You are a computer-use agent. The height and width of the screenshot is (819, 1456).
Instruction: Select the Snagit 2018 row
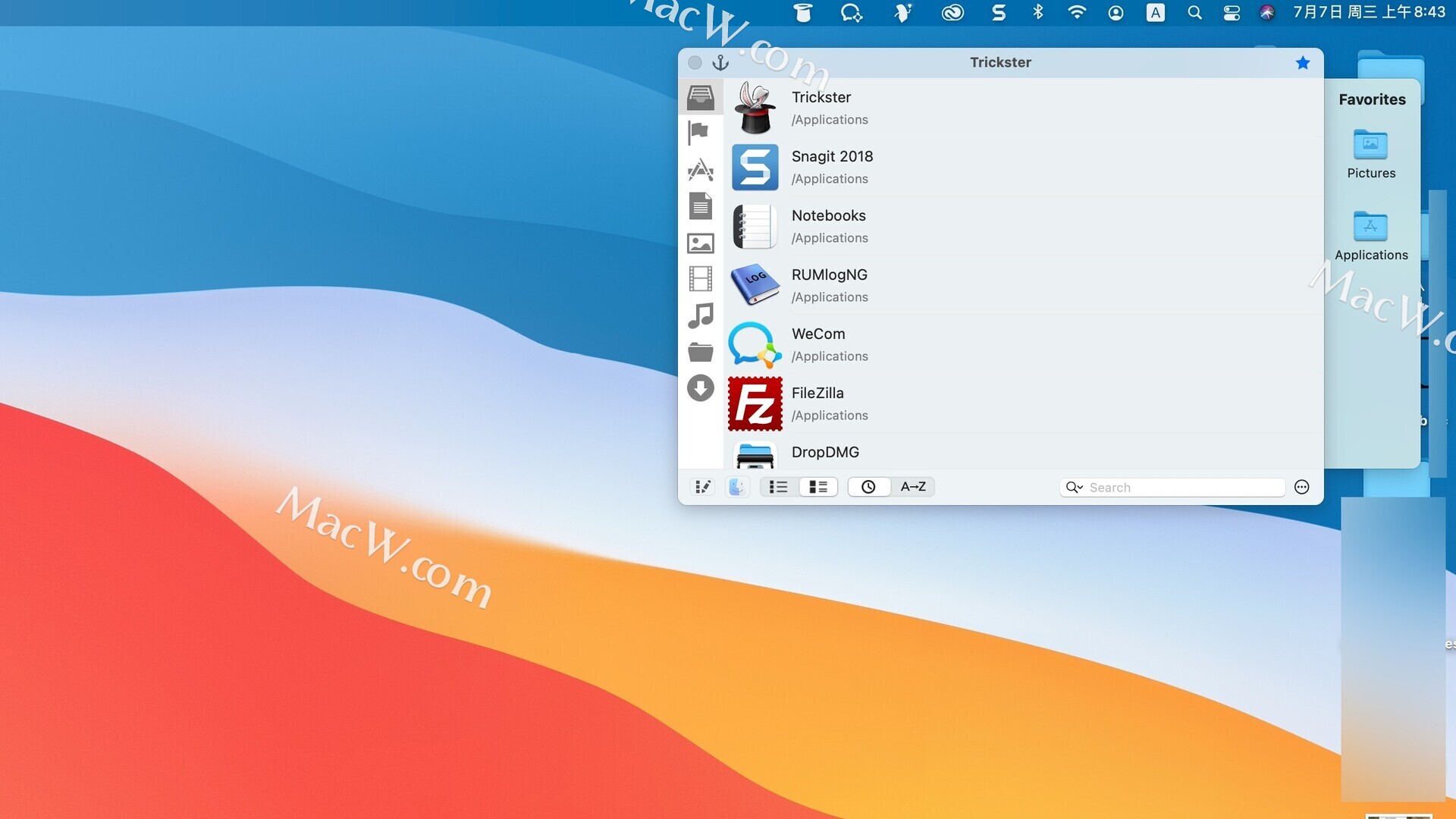1024,167
